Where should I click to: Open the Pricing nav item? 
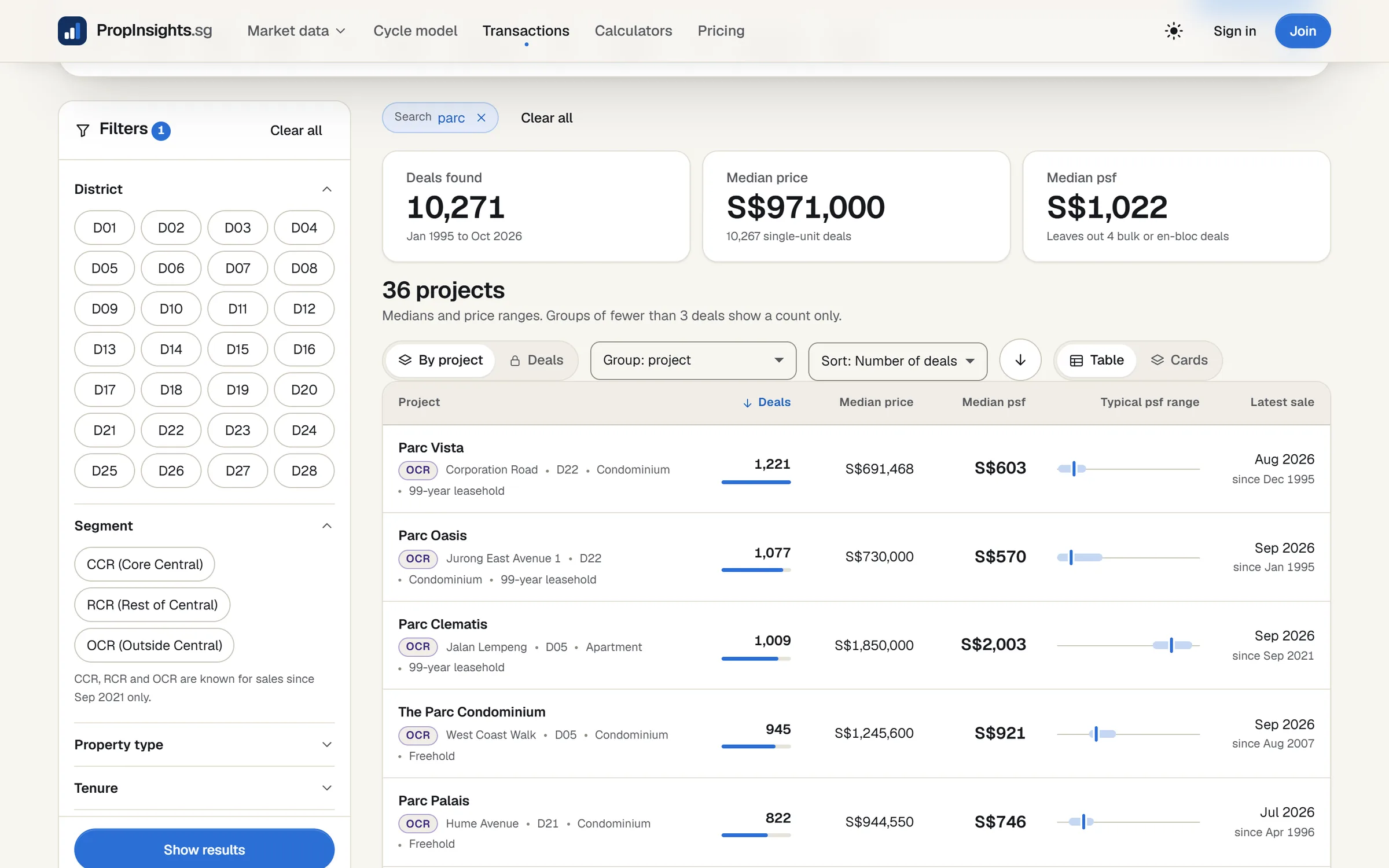[x=721, y=31]
